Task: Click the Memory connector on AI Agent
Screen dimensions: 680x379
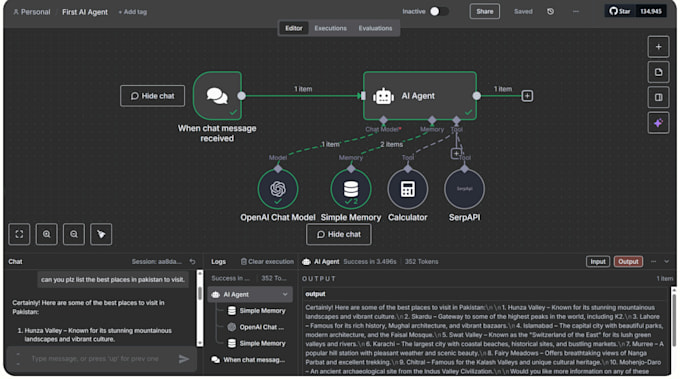Action: pos(432,120)
